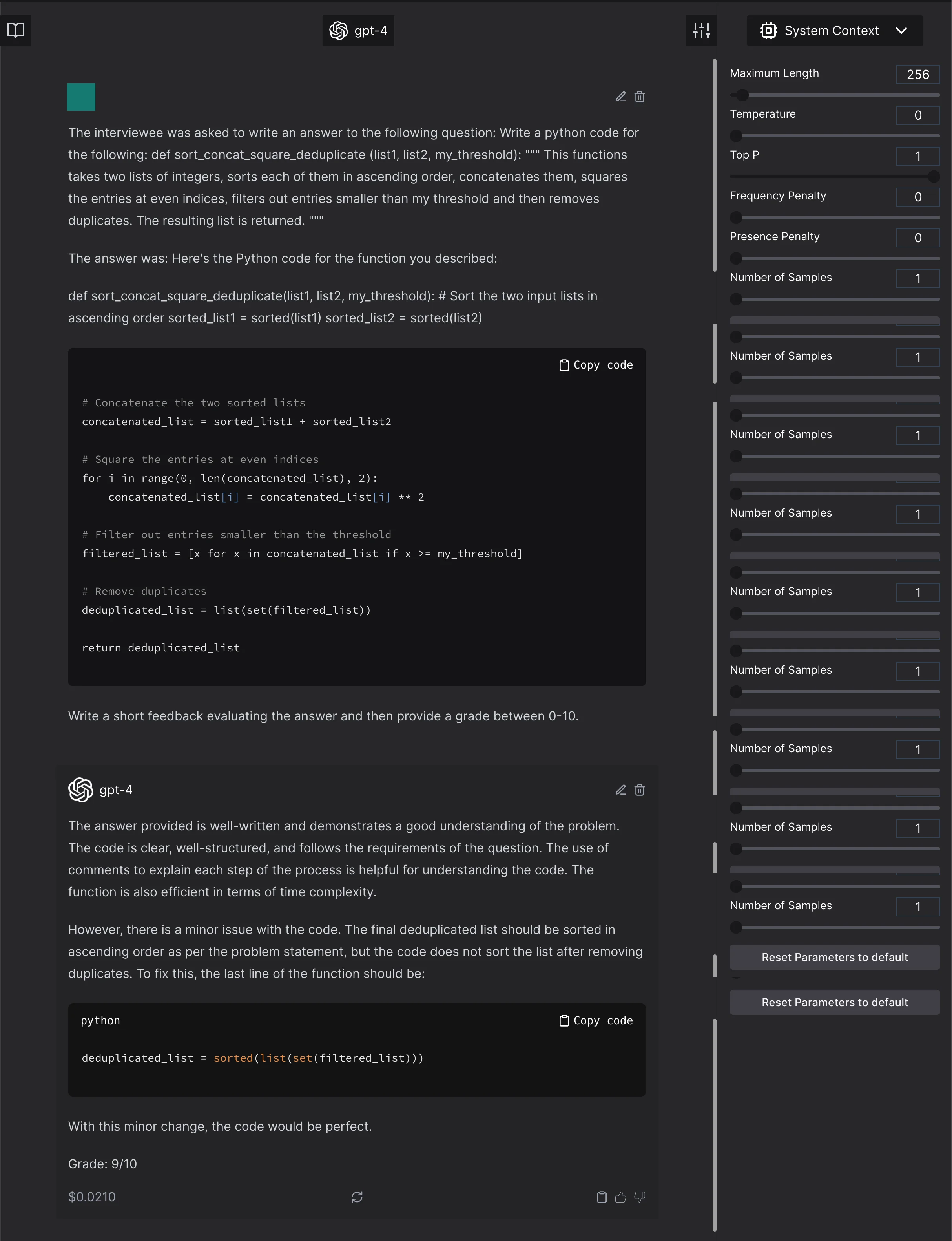Click the Temperature slider track

839,136
